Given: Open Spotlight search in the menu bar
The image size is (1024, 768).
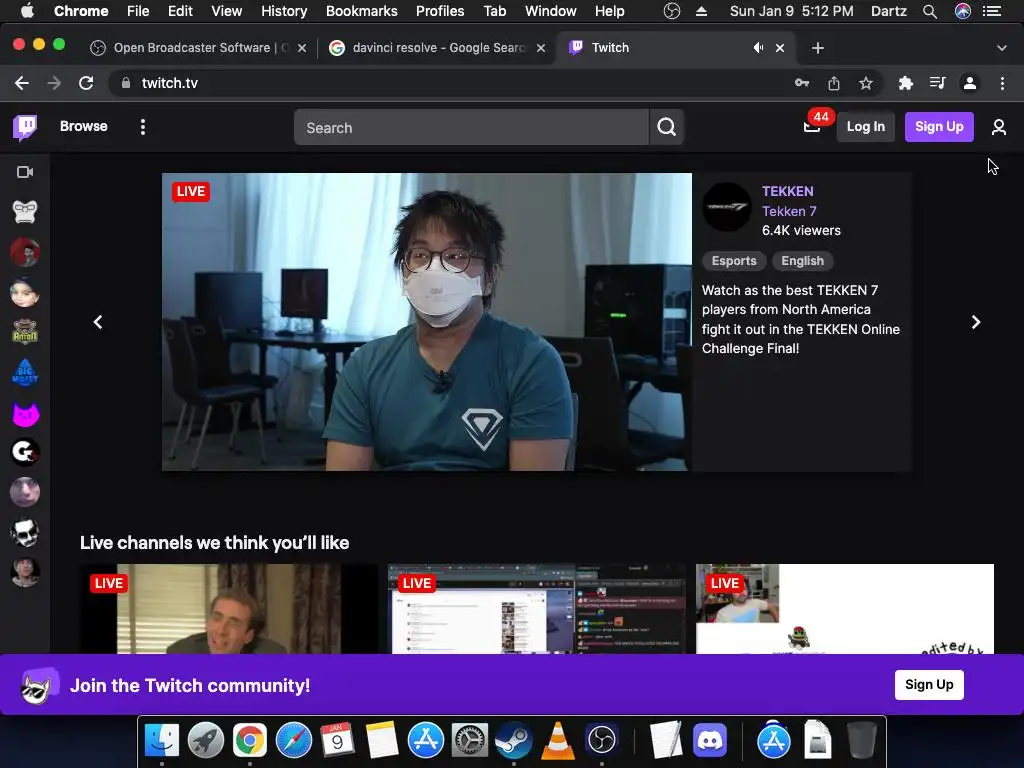Looking at the screenshot, I should [x=930, y=11].
